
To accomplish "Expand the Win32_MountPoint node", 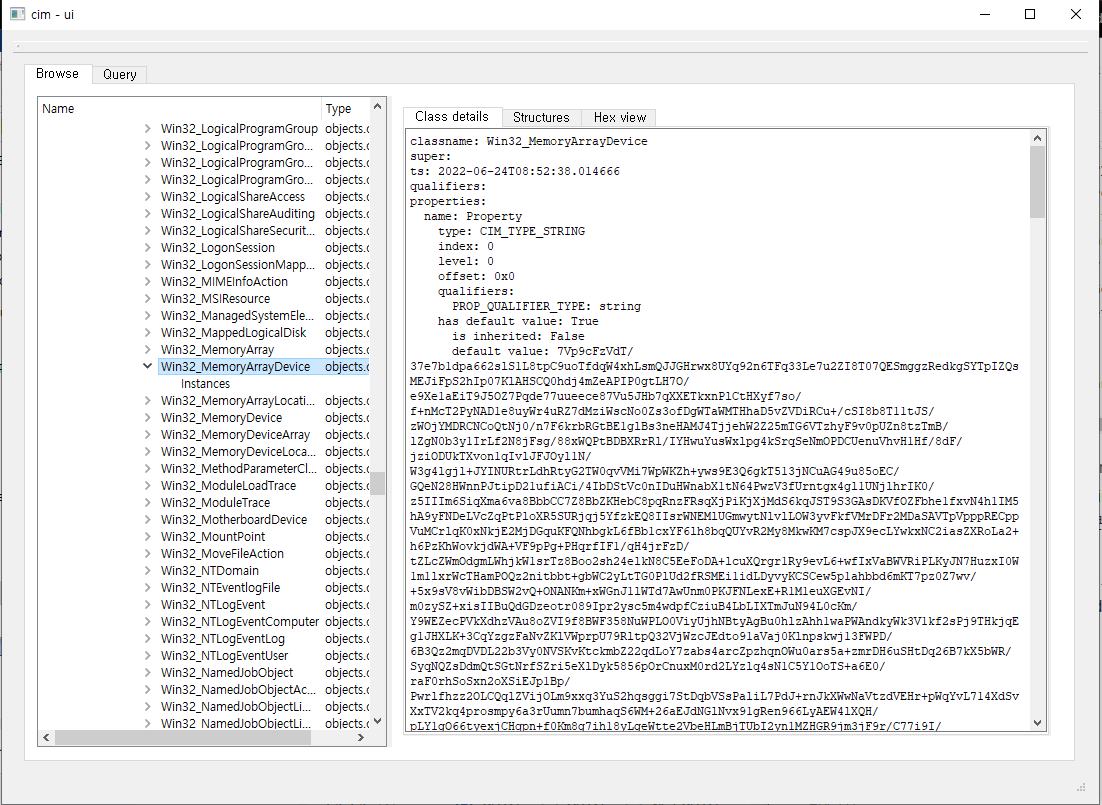I will (x=148, y=536).
